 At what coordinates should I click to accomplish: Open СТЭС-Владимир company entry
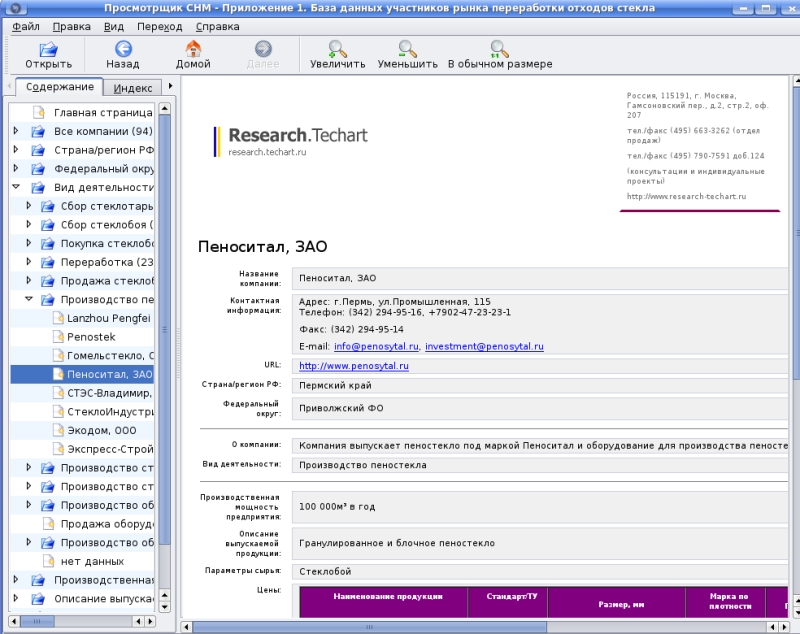[110, 393]
